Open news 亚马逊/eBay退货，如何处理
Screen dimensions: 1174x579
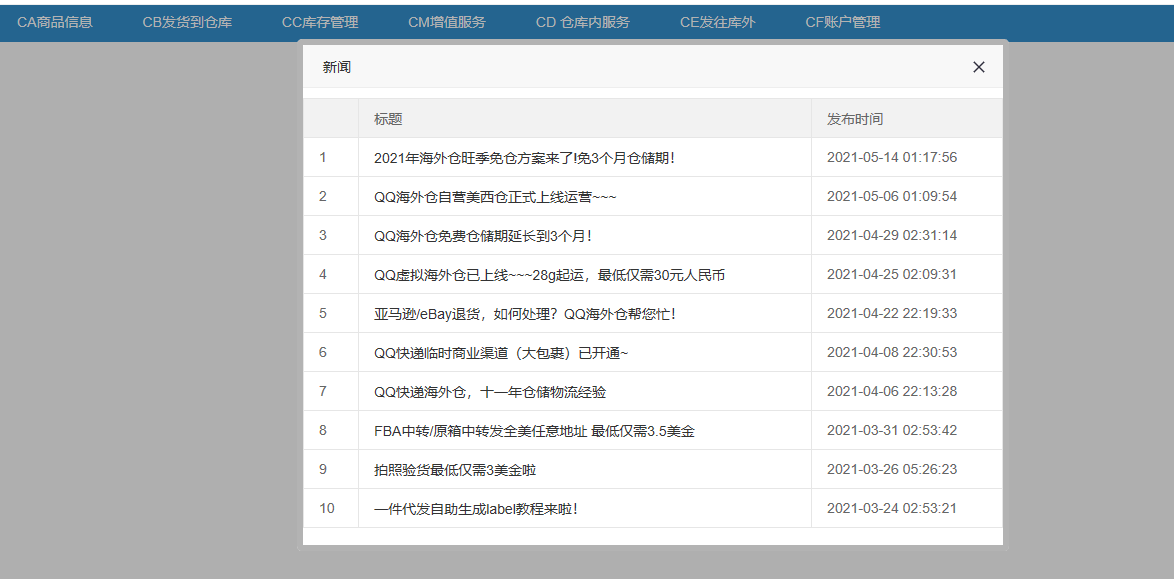coord(525,314)
